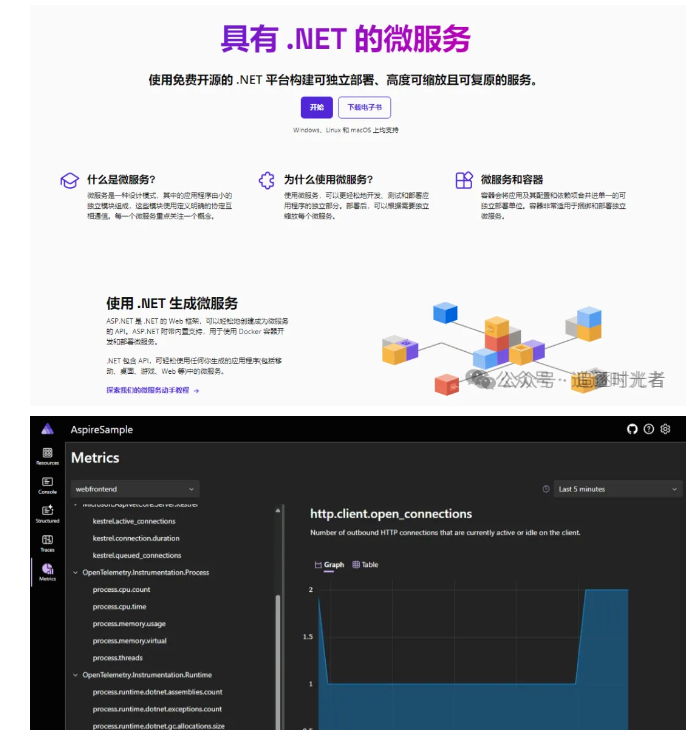The height and width of the screenshot is (730, 700).
Task: Select process.memory.usage metric
Action: click(x=129, y=624)
